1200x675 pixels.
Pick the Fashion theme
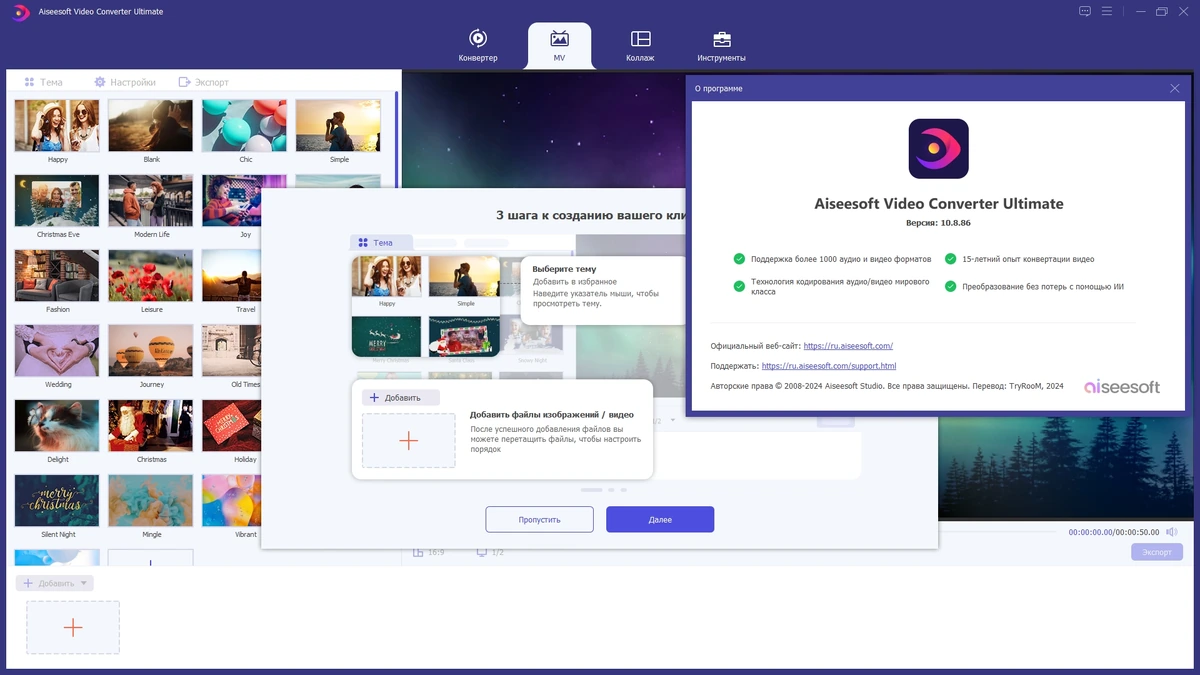coord(57,275)
